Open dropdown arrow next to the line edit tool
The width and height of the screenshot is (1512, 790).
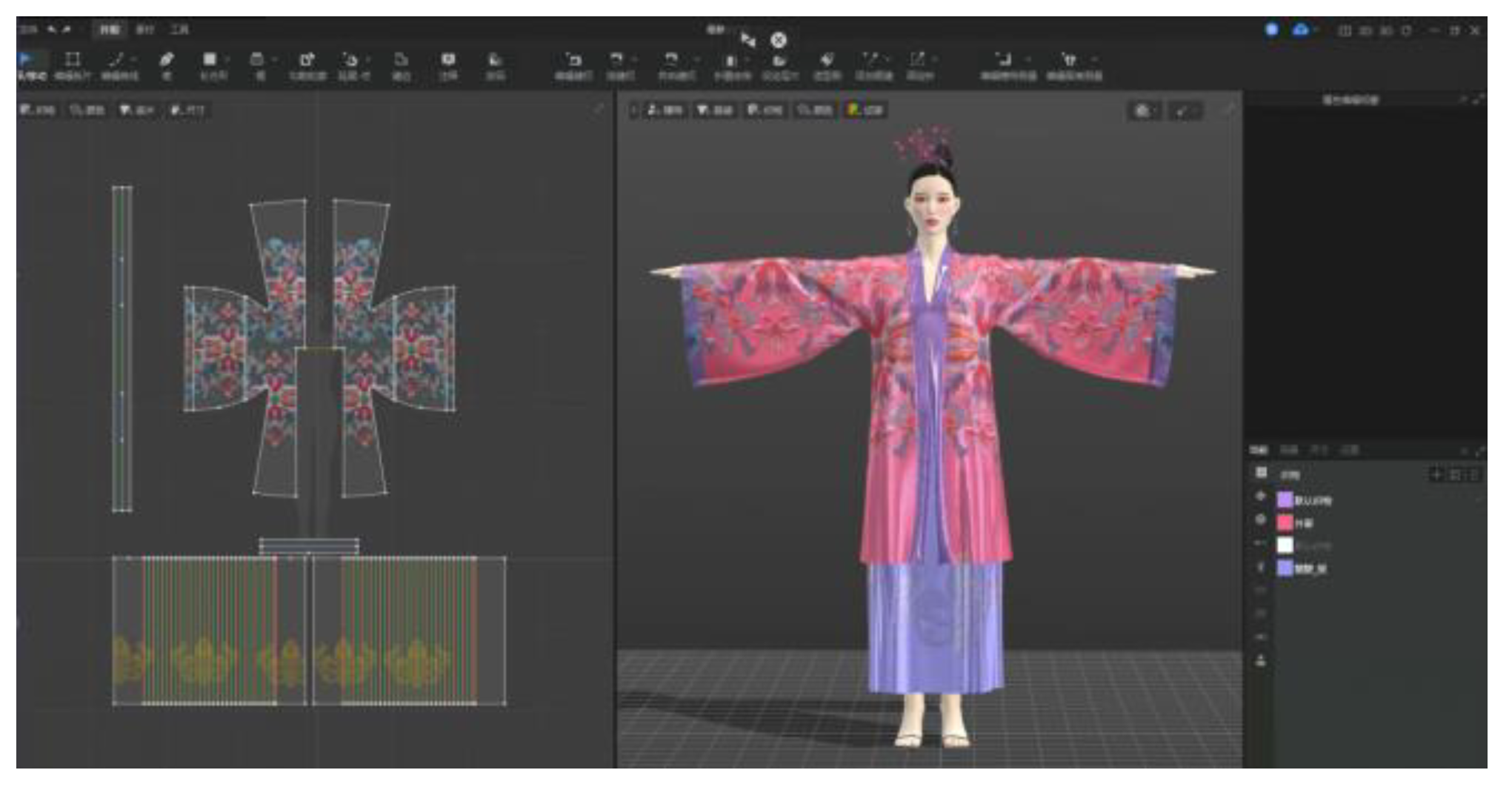[x=134, y=59]
